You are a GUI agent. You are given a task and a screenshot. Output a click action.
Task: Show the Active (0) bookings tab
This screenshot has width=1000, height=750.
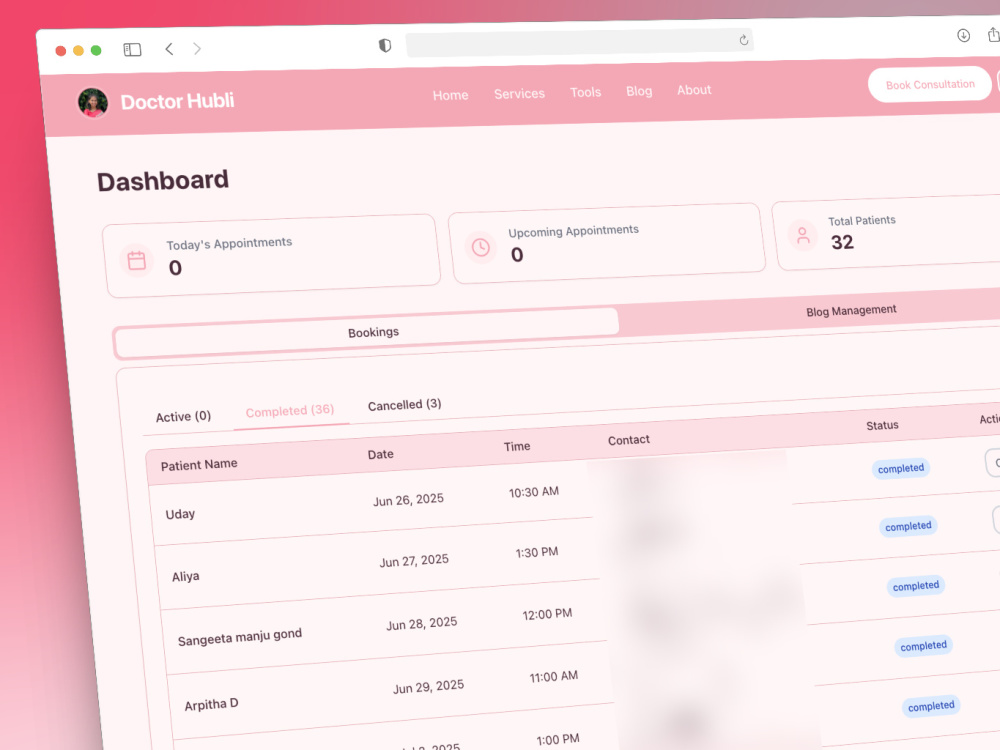[183, 416]
